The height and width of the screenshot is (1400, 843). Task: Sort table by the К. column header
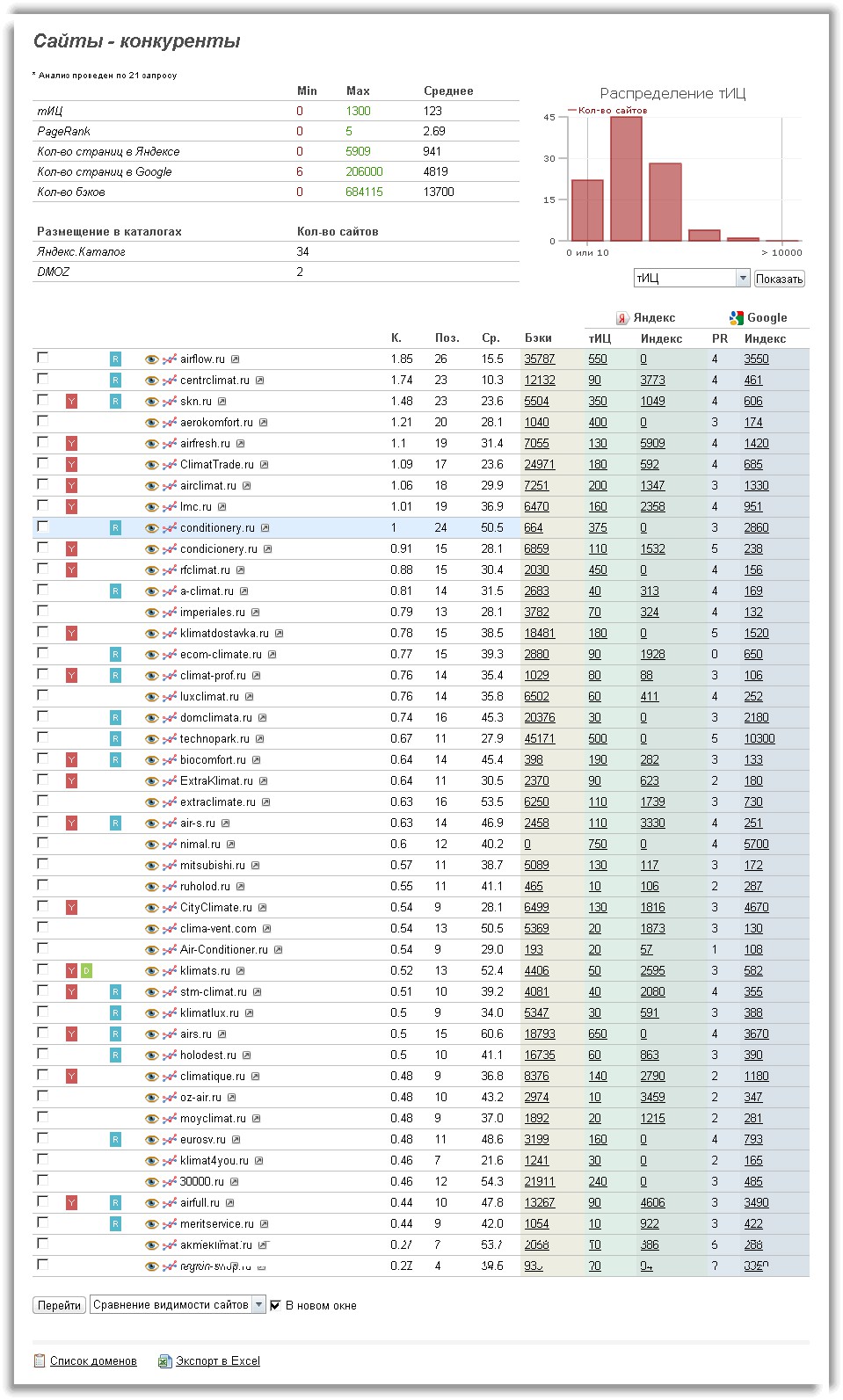click(x=396, y=338)
